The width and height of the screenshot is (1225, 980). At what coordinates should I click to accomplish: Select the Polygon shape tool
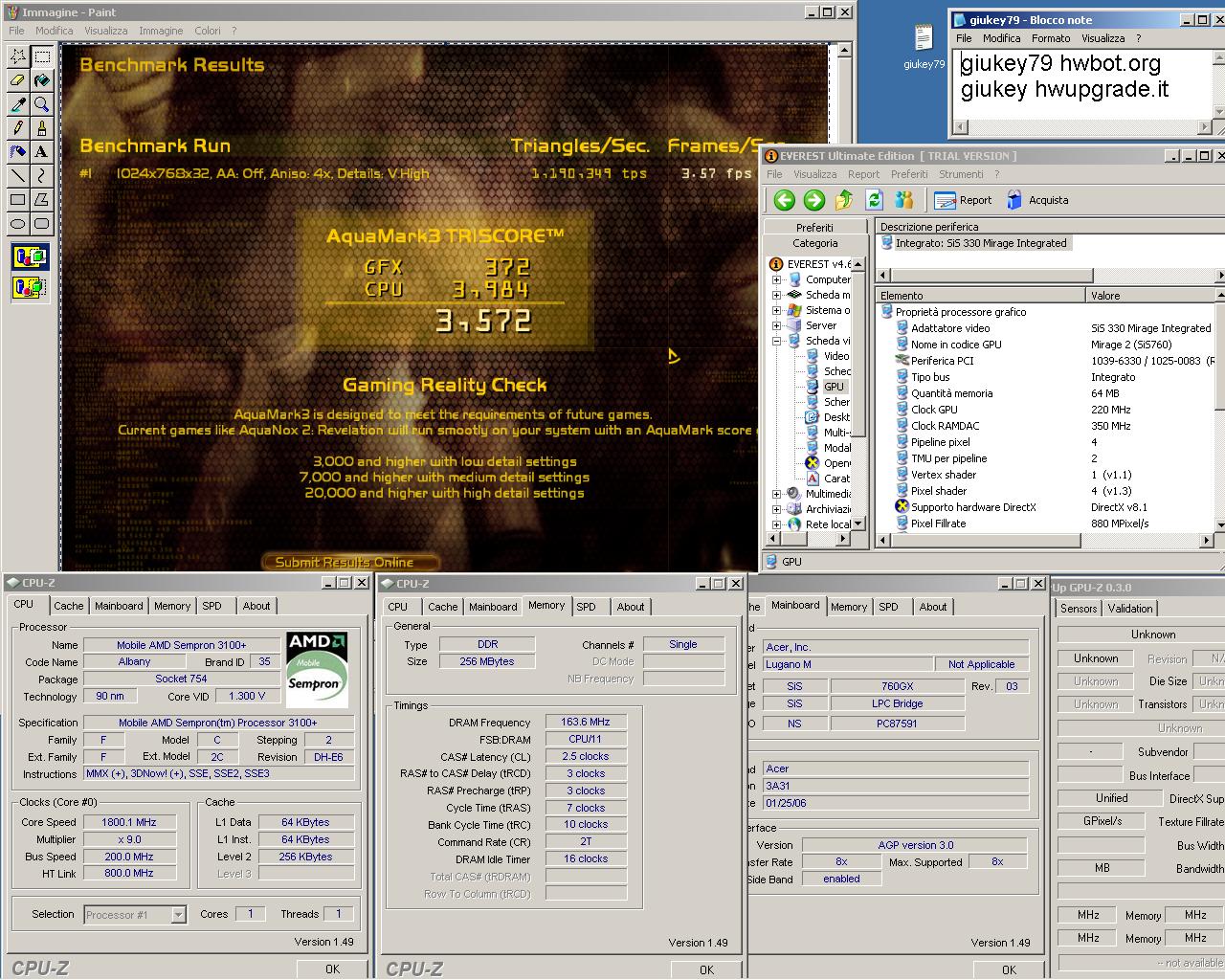[x=41, y=200]
